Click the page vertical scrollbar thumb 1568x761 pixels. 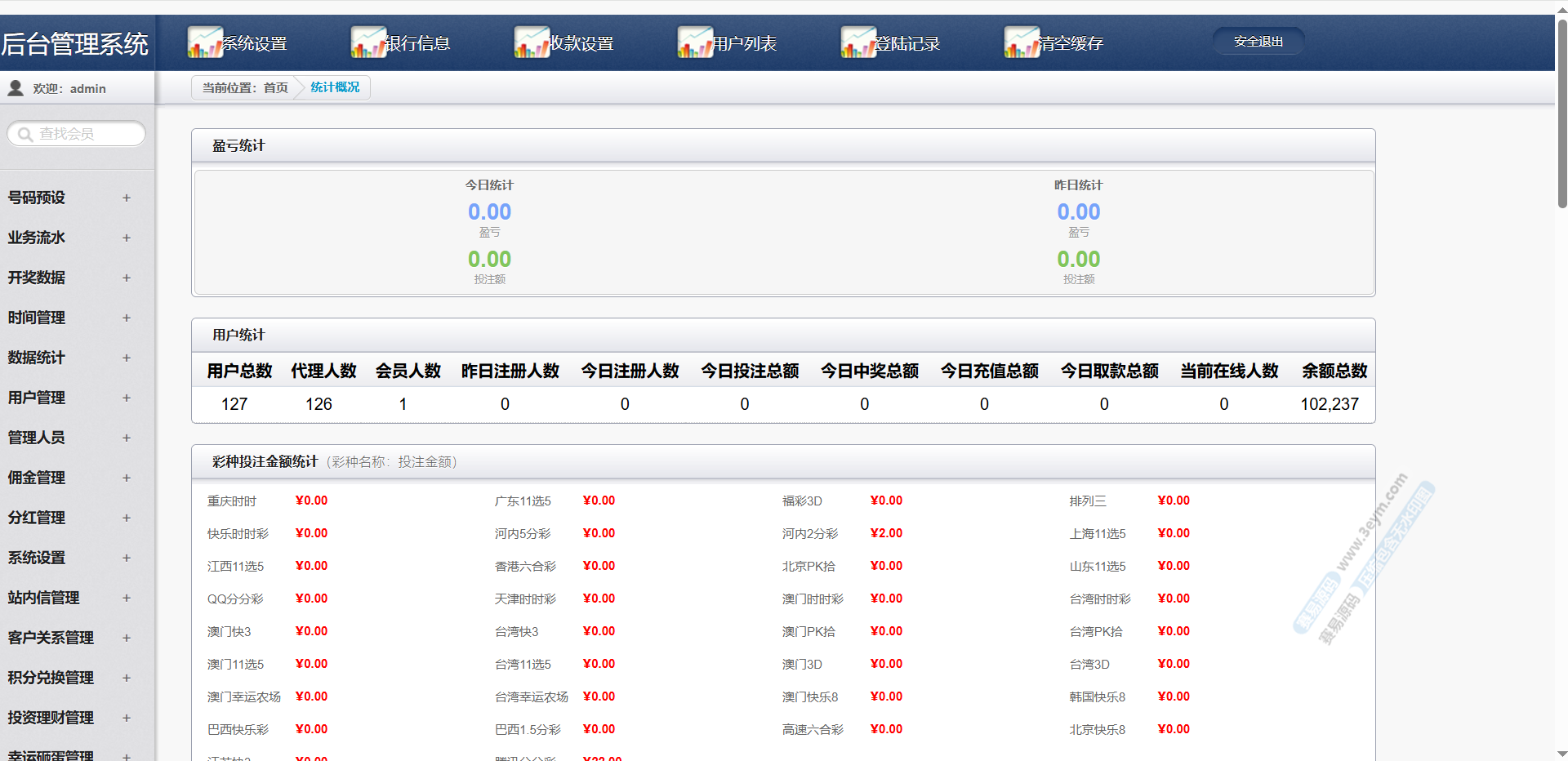coord(1561,114)
